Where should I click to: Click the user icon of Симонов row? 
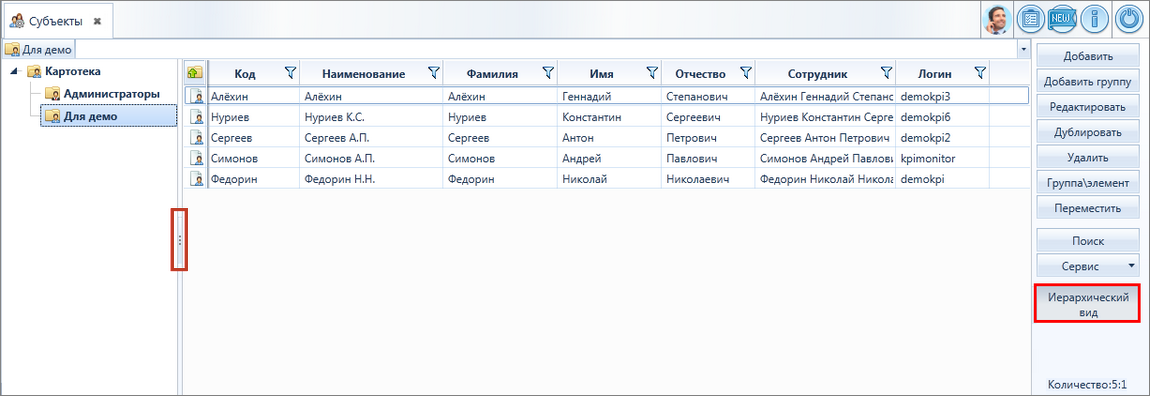[196, 158]
